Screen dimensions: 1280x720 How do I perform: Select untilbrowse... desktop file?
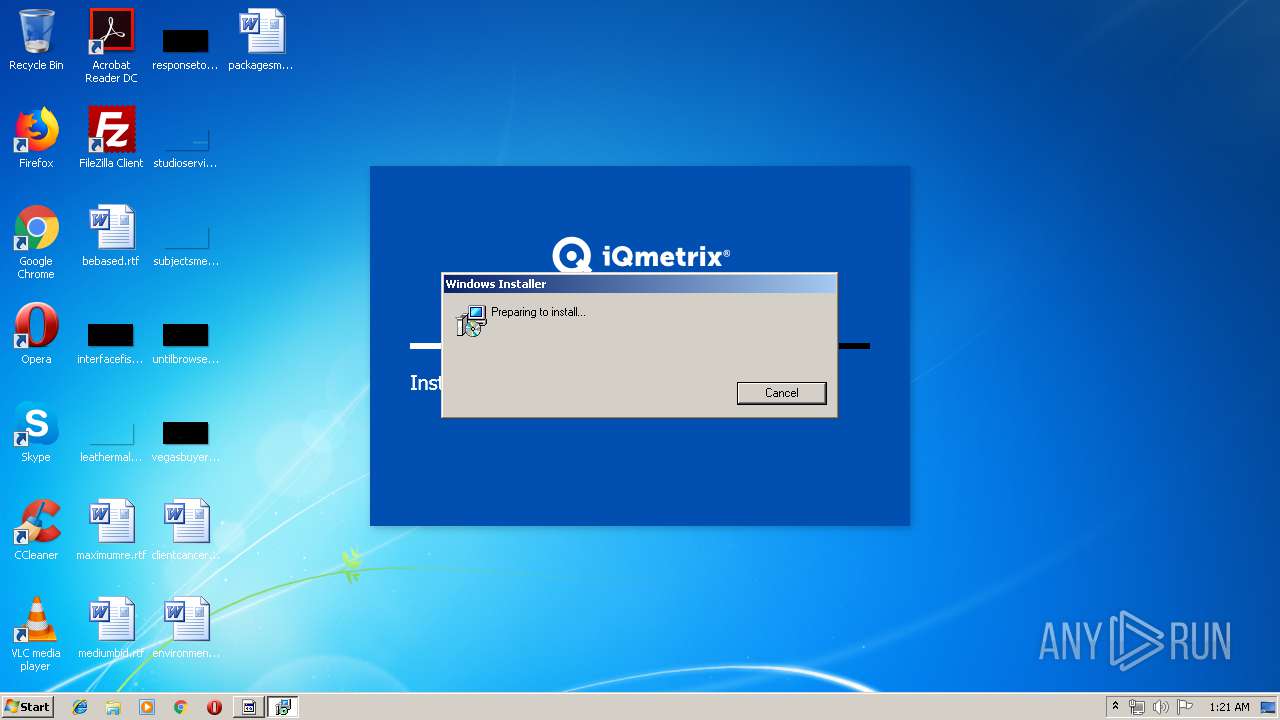185,343
